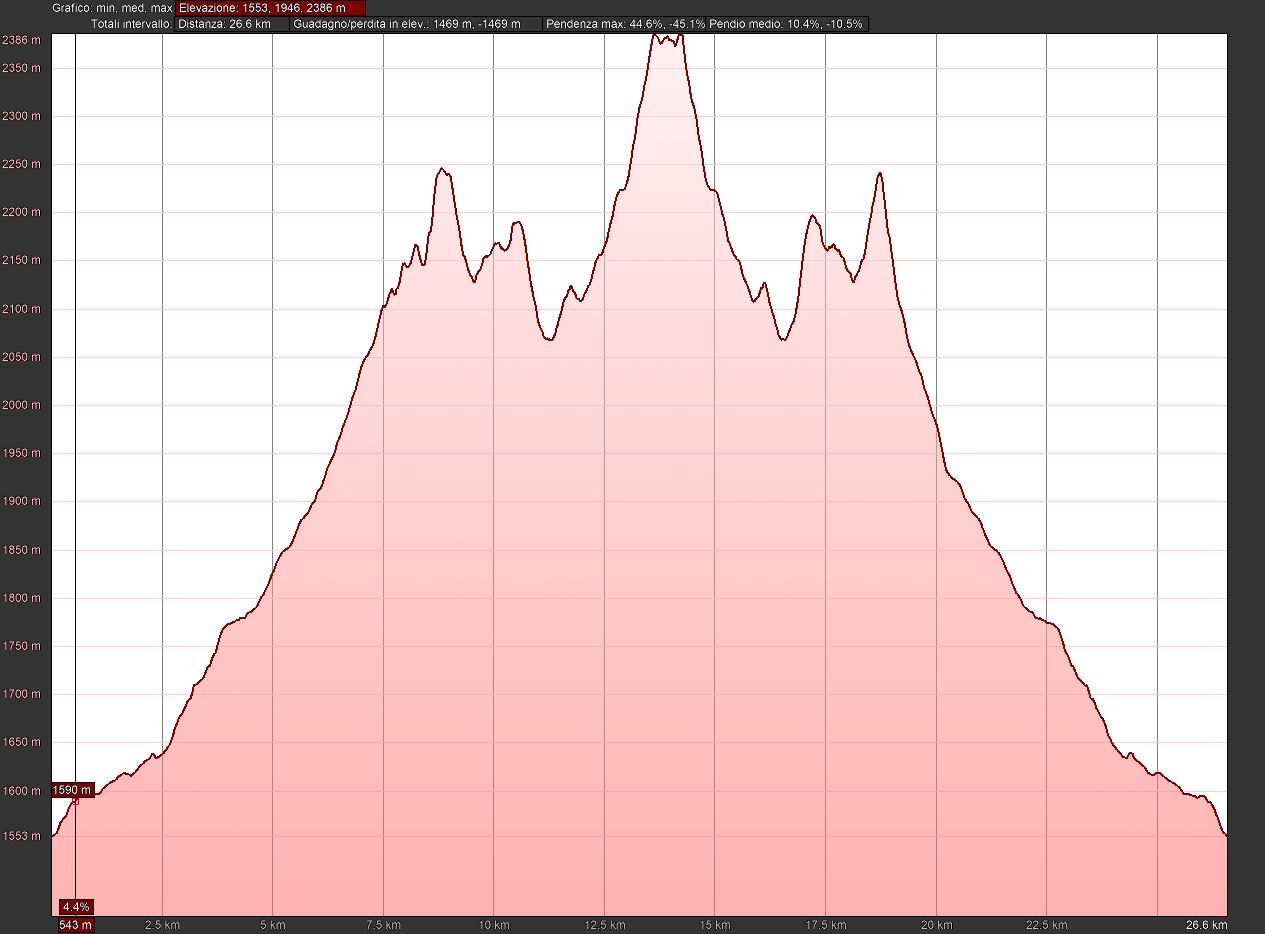Click the '22.5 km' x-axis label
The width and height of the screenshot is (1265, 934).
[1046, 925]
